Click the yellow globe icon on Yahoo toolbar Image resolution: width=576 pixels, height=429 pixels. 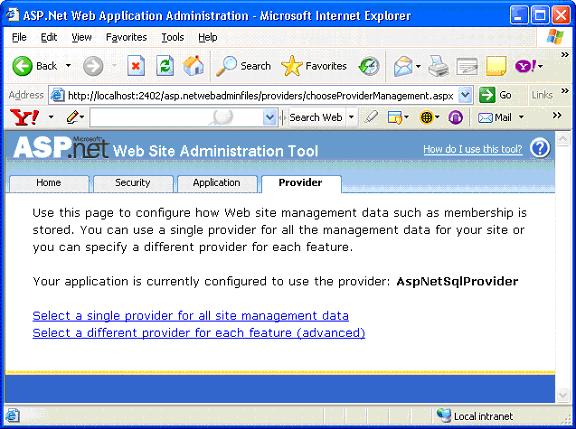click(x=426, y=118)
